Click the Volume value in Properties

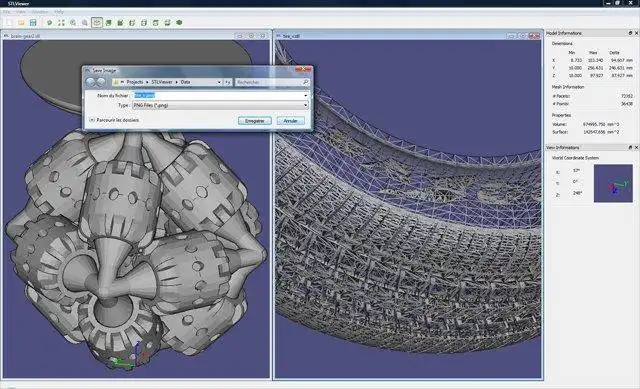click(x=601, y=124)
